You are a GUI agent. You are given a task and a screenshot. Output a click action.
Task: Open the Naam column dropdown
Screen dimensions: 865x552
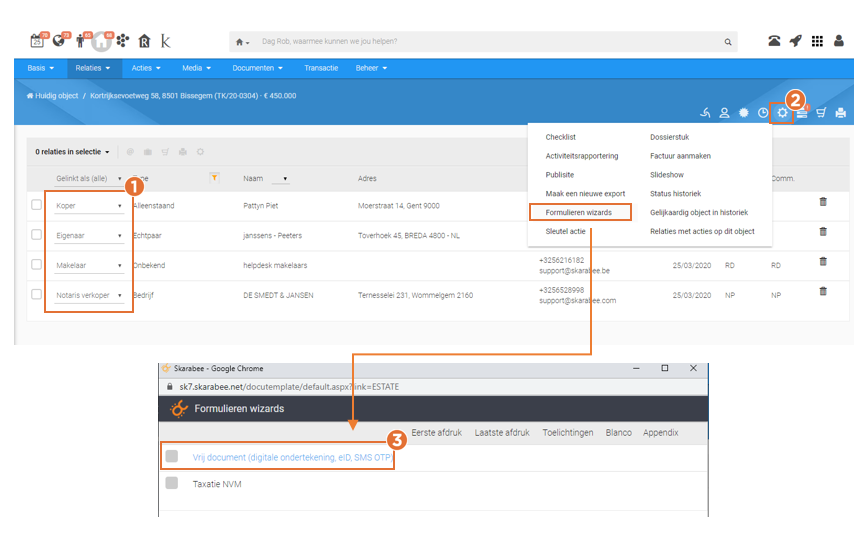(x=280, y=179)
